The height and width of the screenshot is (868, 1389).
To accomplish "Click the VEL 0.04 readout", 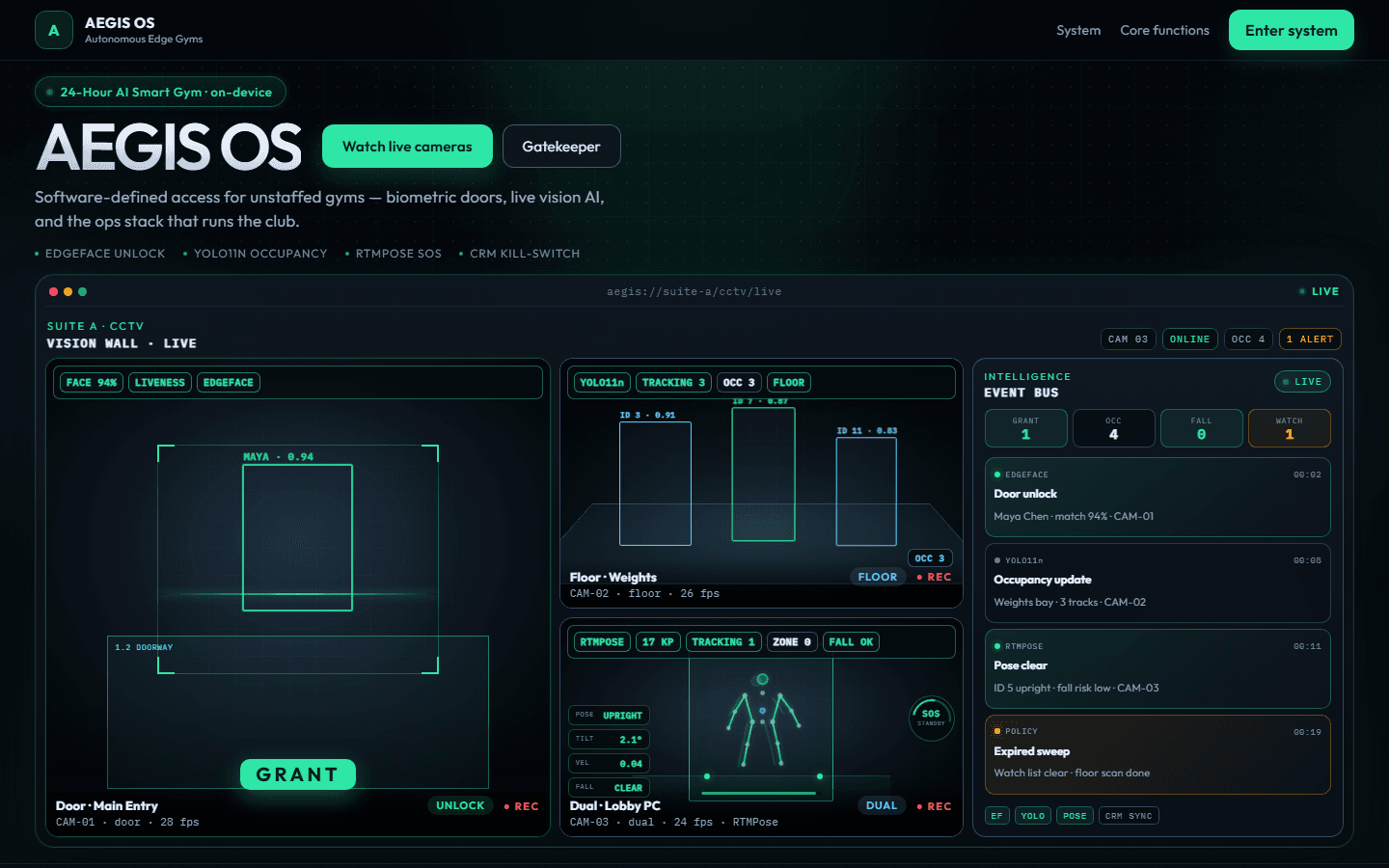I will tap(609, 764).
